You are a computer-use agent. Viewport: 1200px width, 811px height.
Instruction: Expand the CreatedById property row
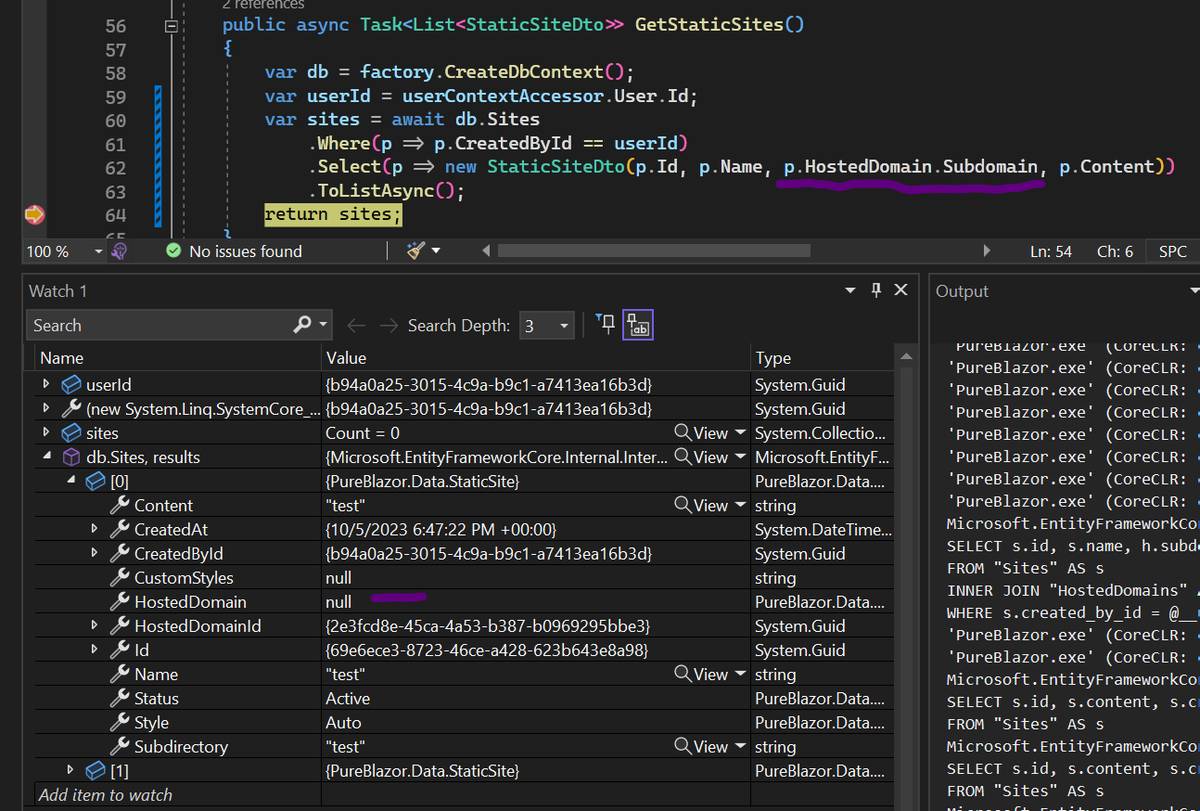(94, 554)
